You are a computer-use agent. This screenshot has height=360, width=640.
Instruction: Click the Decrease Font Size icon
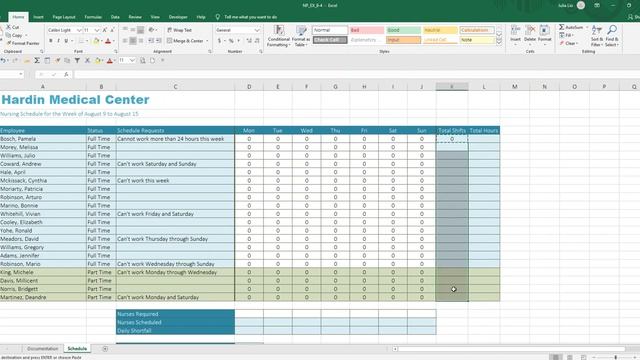[x=112, y=30]
